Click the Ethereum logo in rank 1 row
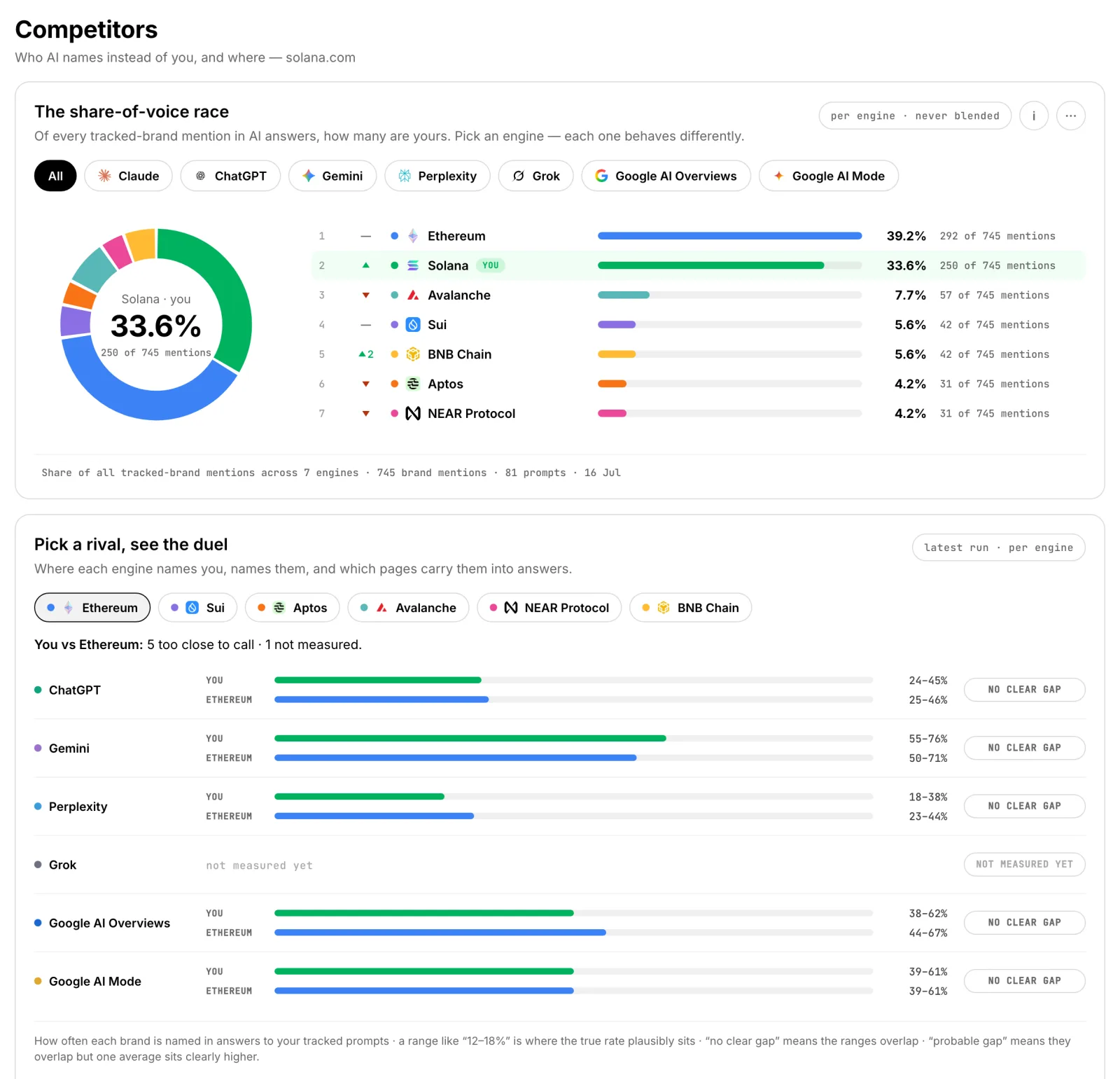 413,236
